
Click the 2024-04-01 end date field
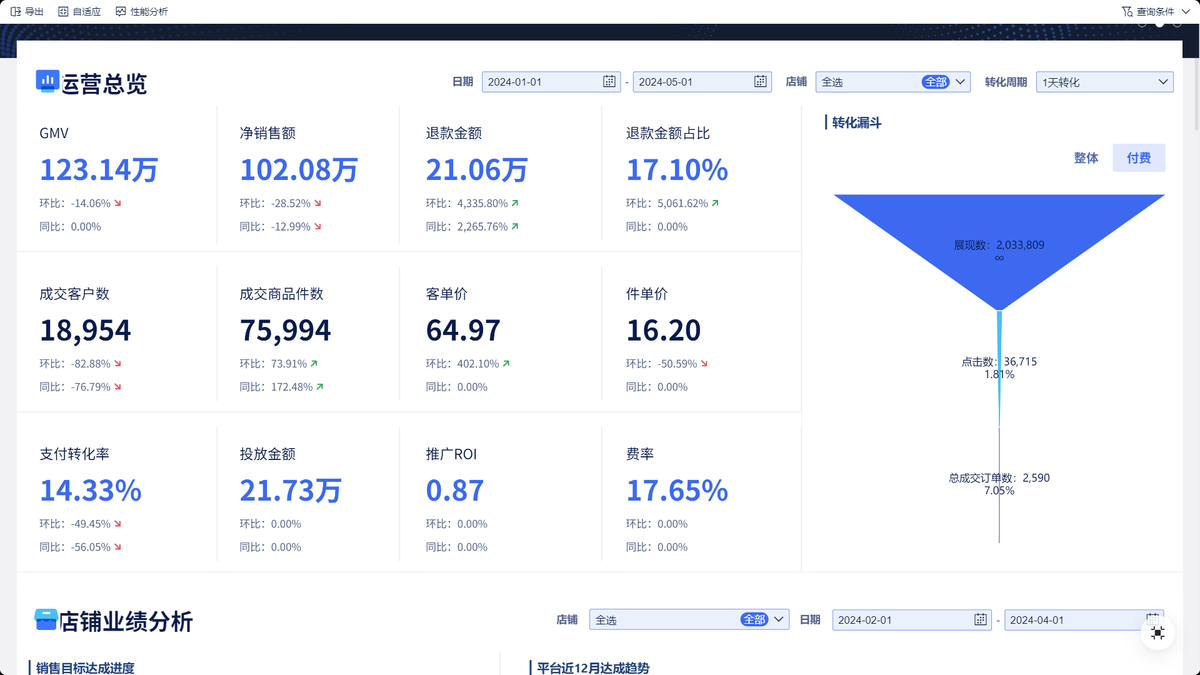pos(1084,620)
